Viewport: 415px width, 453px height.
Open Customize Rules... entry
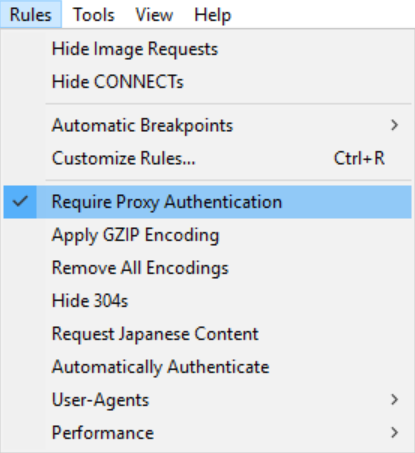tap(207, 158)
